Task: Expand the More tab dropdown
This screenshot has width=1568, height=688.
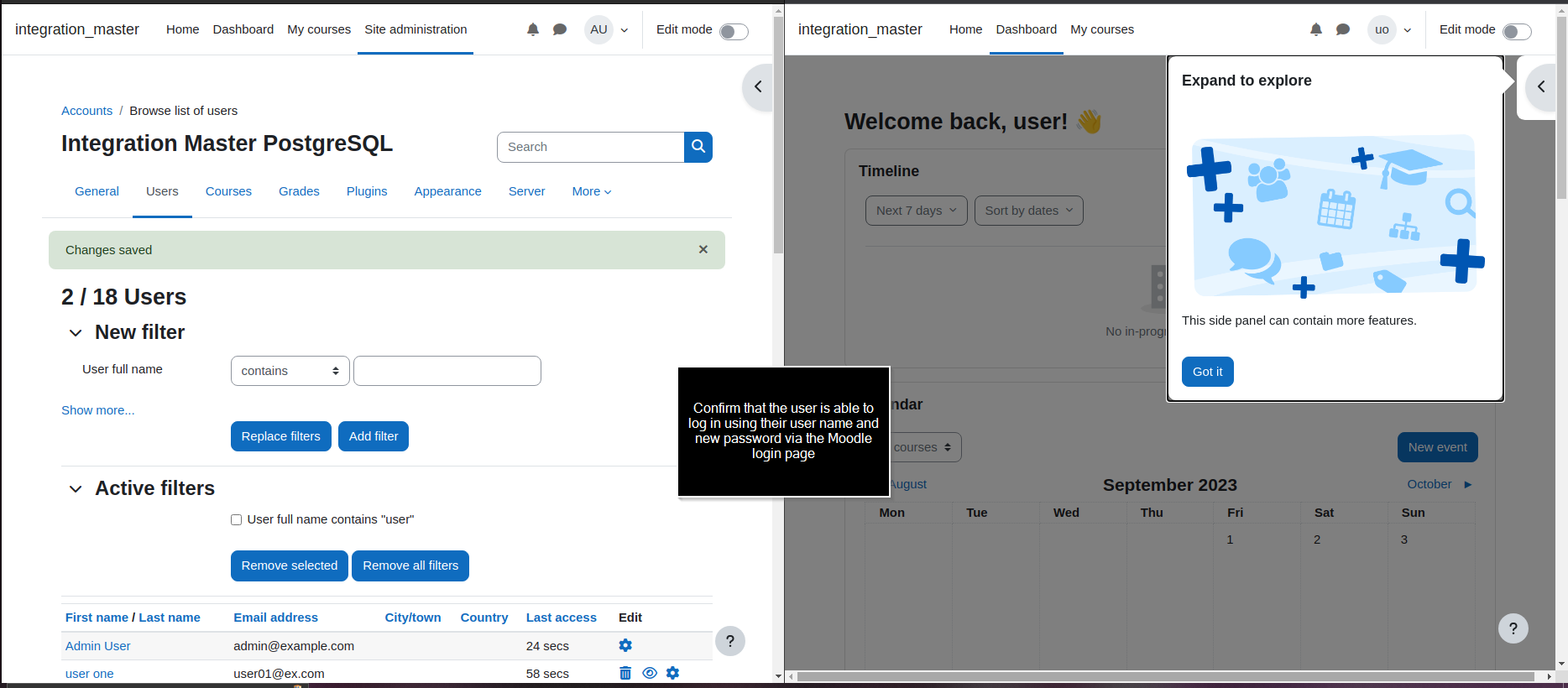Action: pyautogui.click(x=592, y=191)
